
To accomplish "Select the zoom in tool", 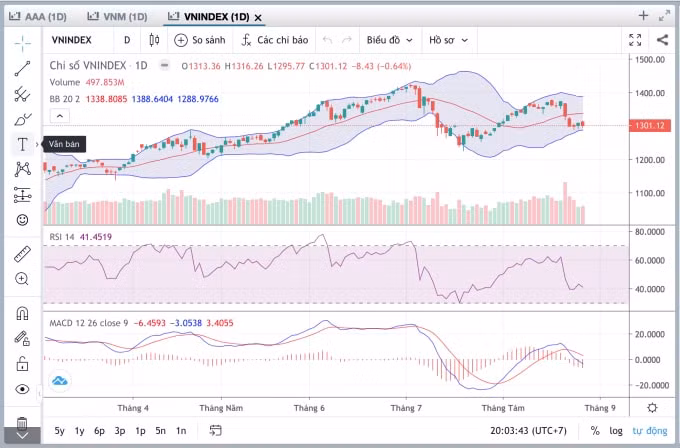I will 22,279.
